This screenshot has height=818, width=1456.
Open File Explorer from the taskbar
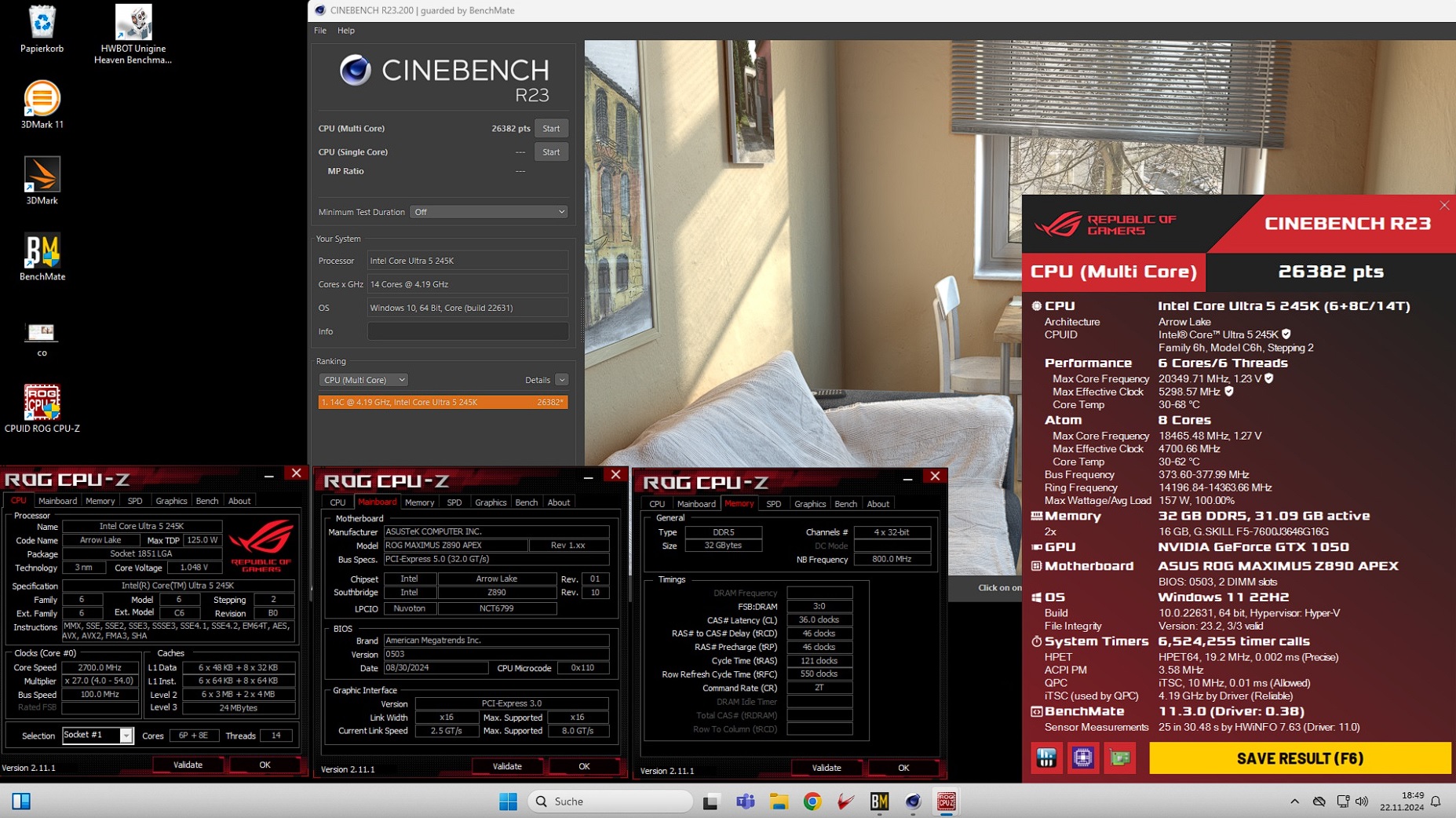point(779,802)
